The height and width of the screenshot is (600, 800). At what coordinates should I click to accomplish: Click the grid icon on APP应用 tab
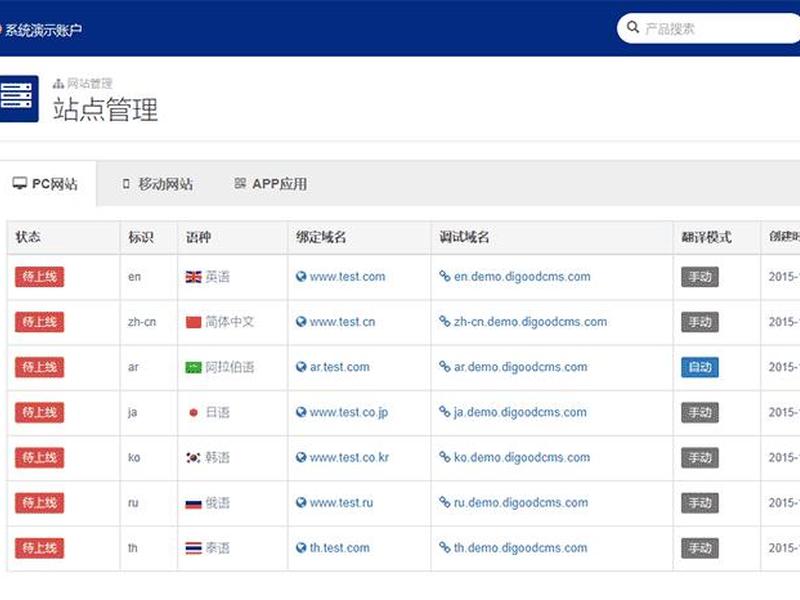240,183
